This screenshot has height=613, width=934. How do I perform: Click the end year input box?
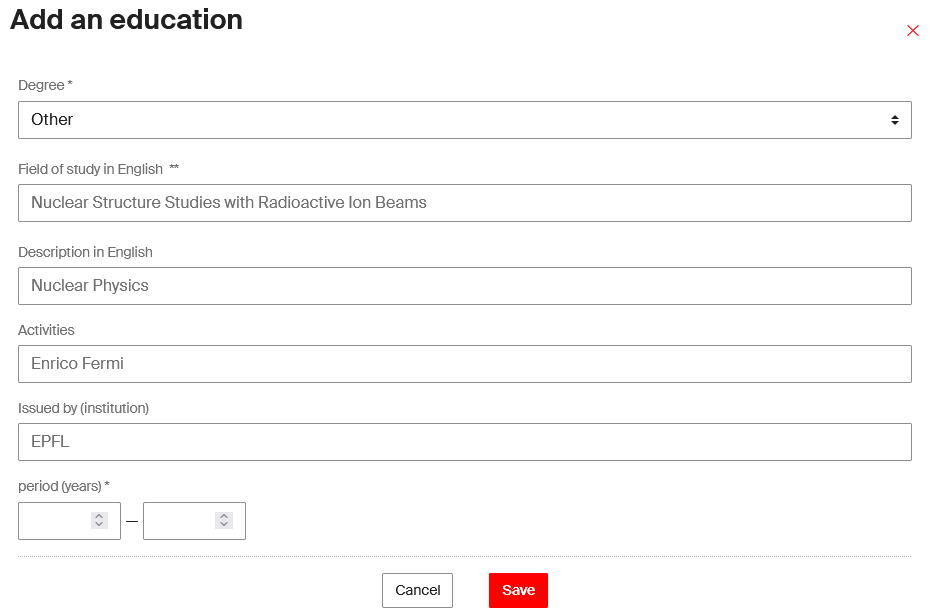[x=180, y=520]
